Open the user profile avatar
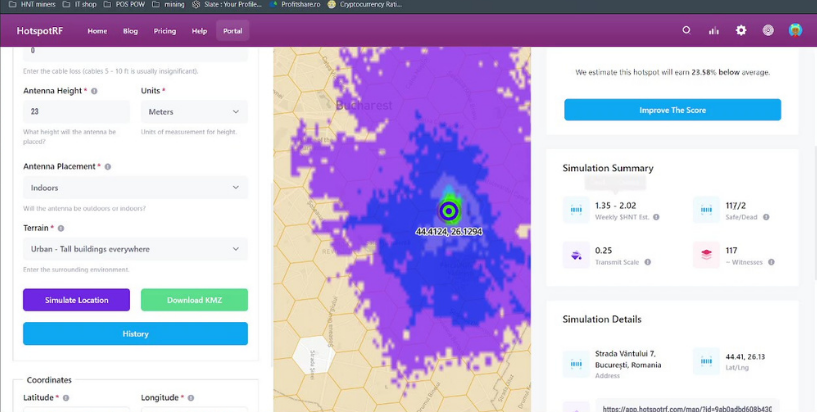This screenshot has width=817, height=412. [795, 30]
